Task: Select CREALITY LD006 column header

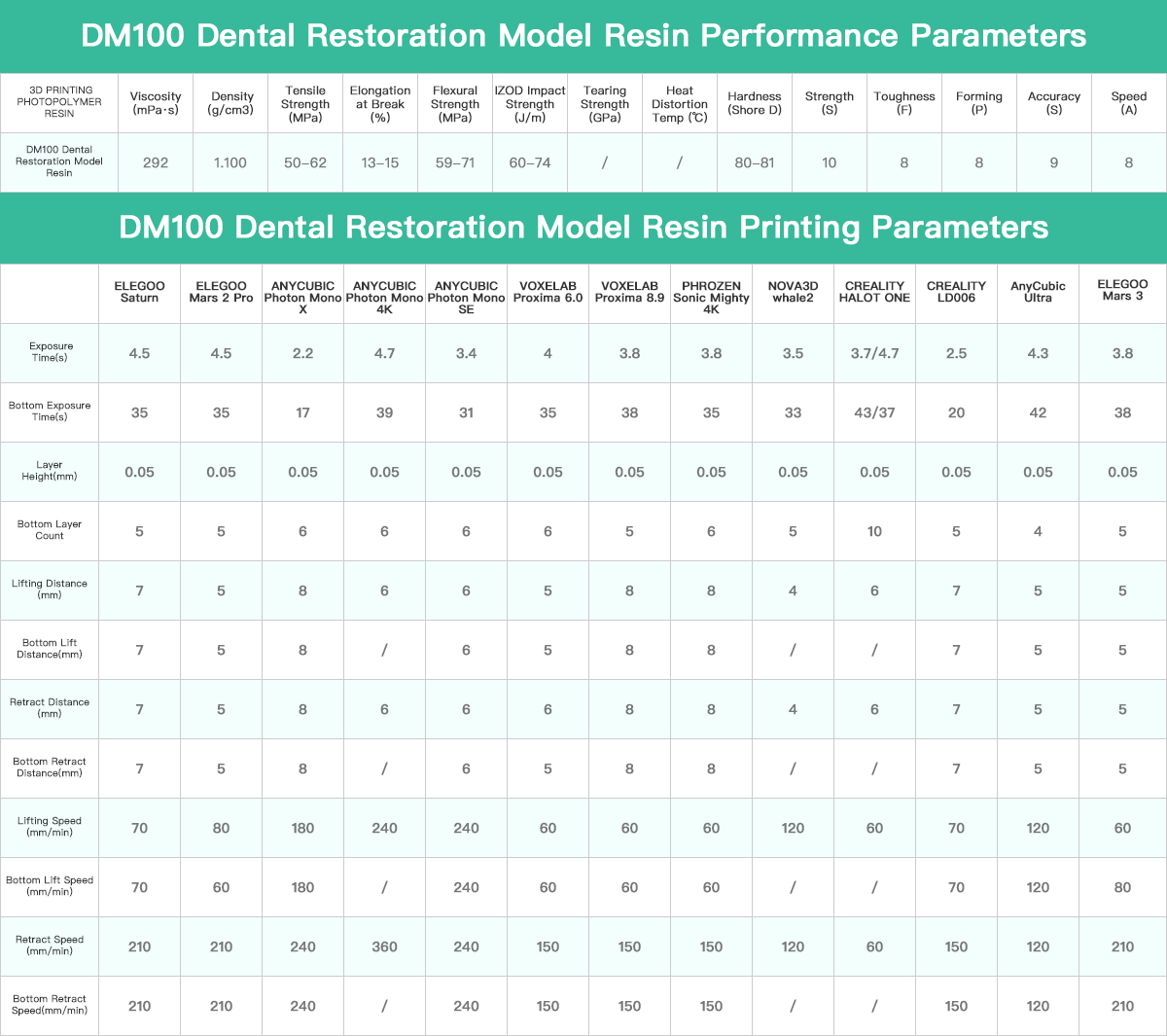Action: [957, 292]
